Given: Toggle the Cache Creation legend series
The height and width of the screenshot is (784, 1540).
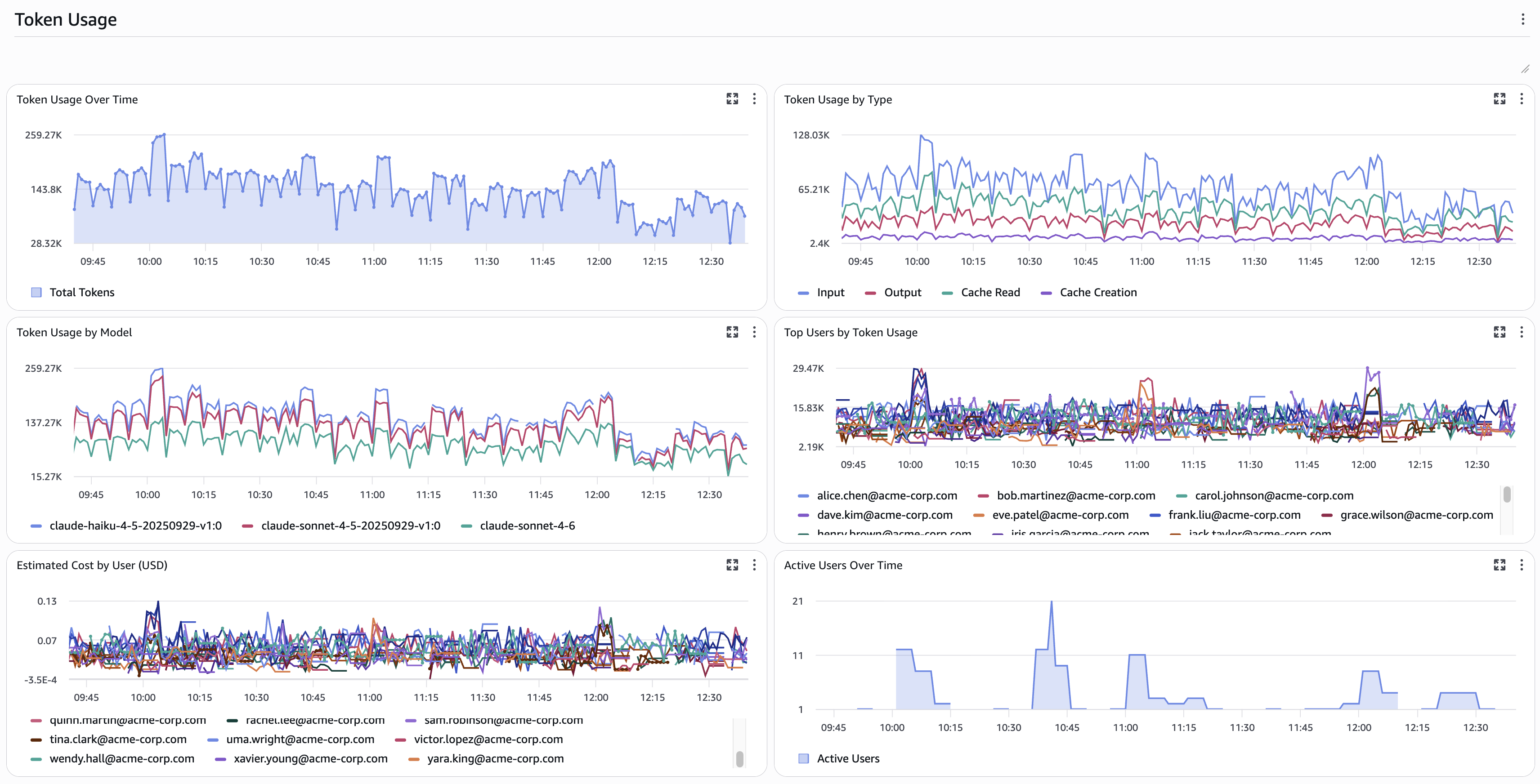Looking at the screenshot, I should 1088,292.
